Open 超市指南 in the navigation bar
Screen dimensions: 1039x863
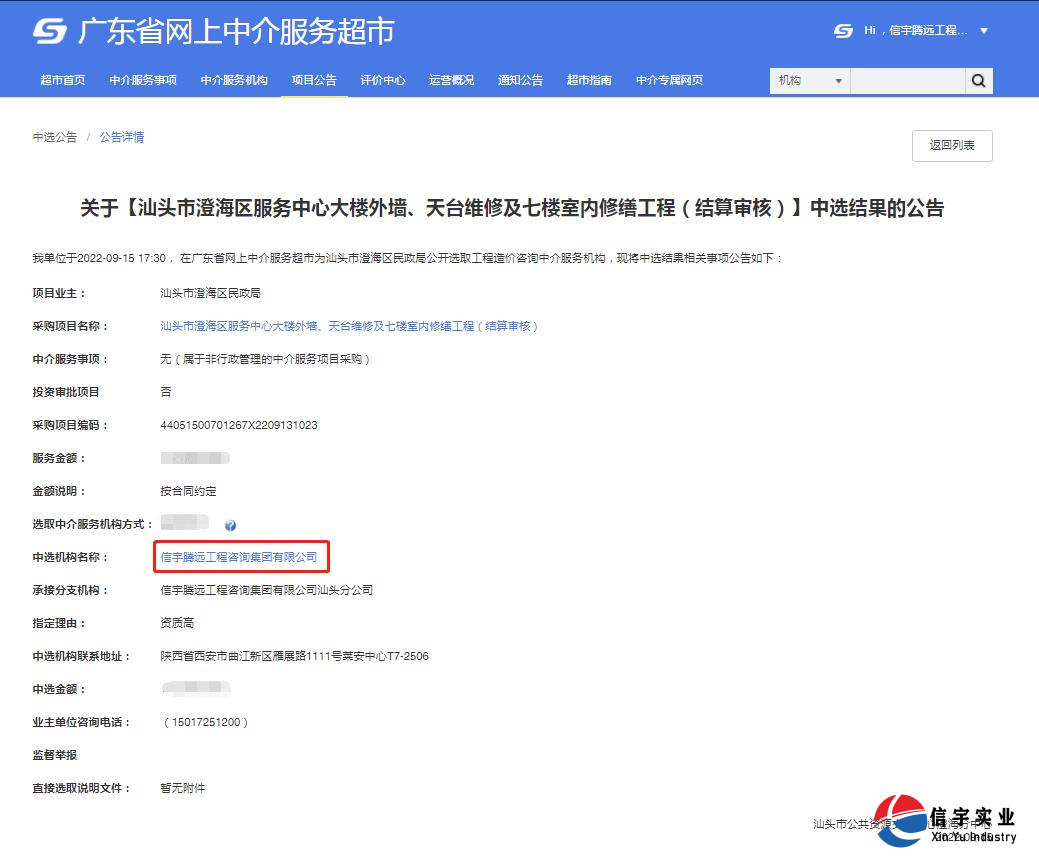588,81
